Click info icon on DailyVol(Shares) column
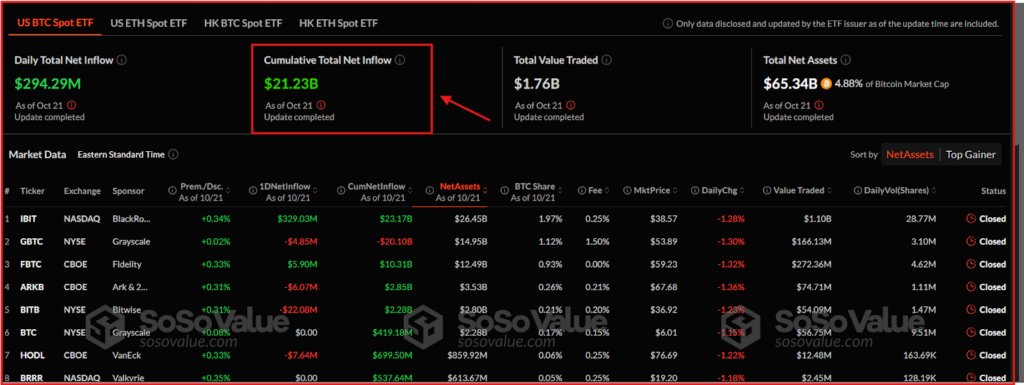Viewport: 1024px width, 385px height. [x=858, y=191]
